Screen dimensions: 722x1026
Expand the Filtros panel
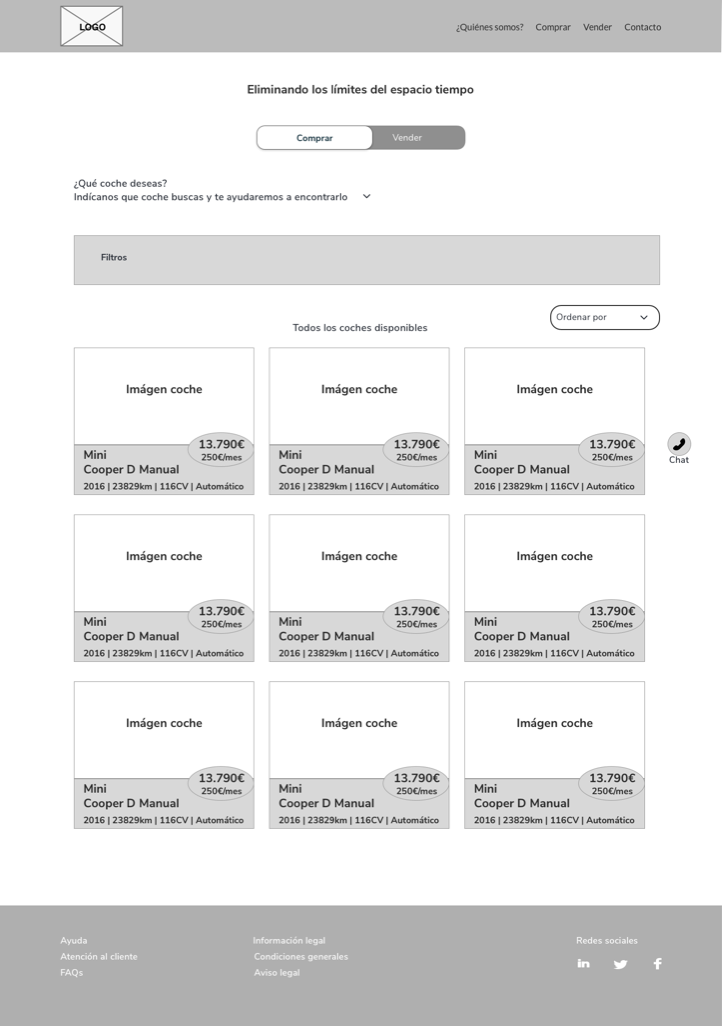point(114,258)
